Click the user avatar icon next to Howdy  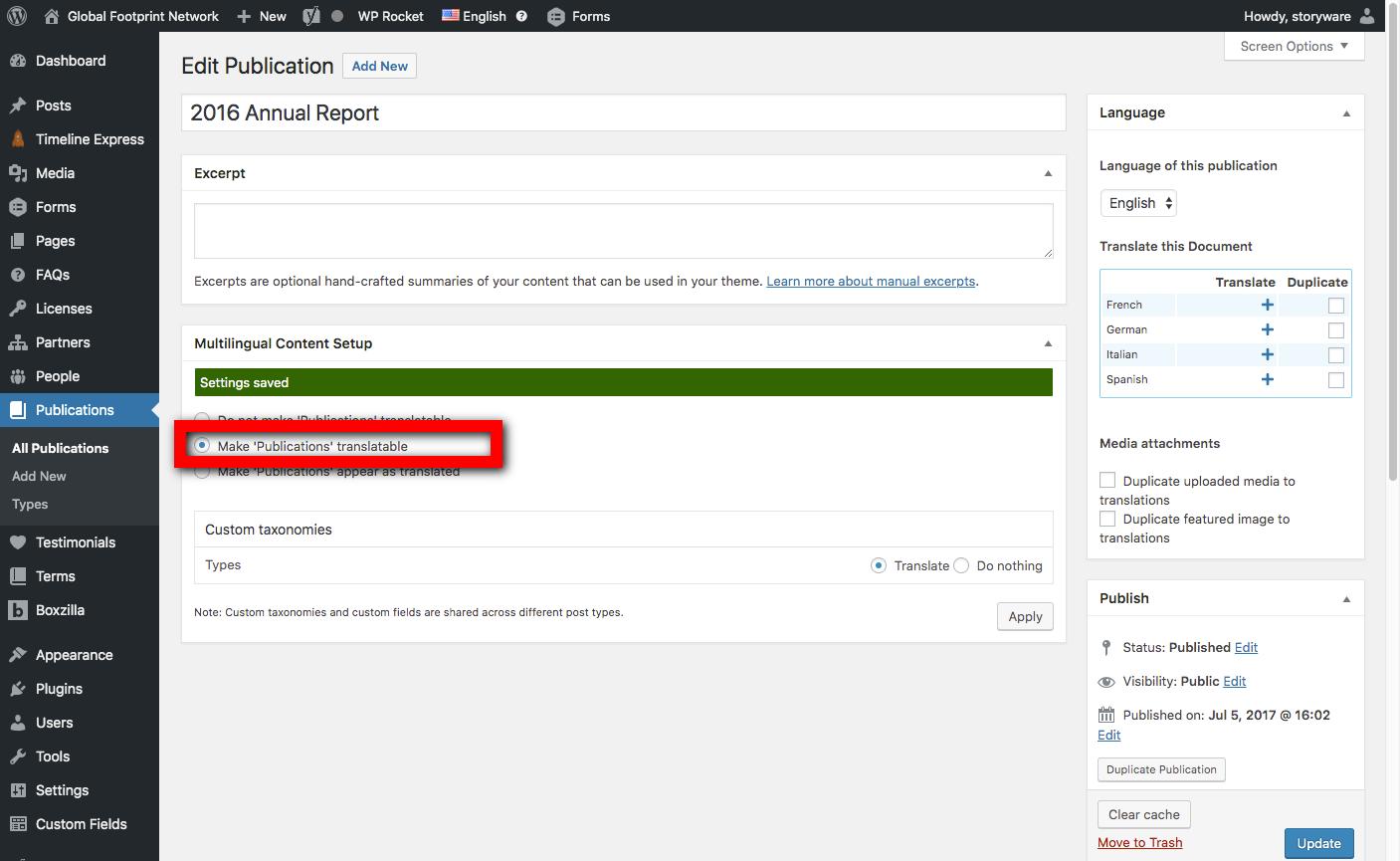click(x=1367, y=16)
